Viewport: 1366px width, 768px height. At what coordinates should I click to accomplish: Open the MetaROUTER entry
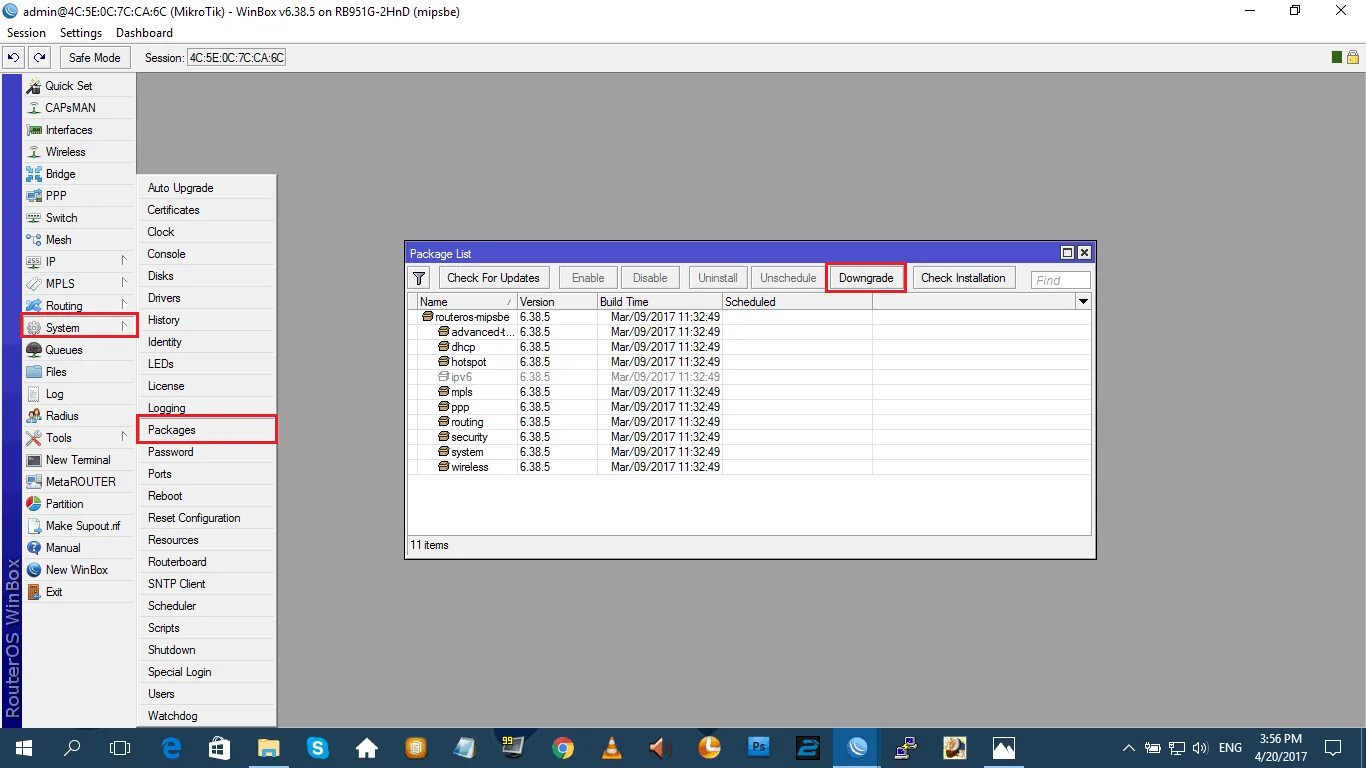click(79, 482)
